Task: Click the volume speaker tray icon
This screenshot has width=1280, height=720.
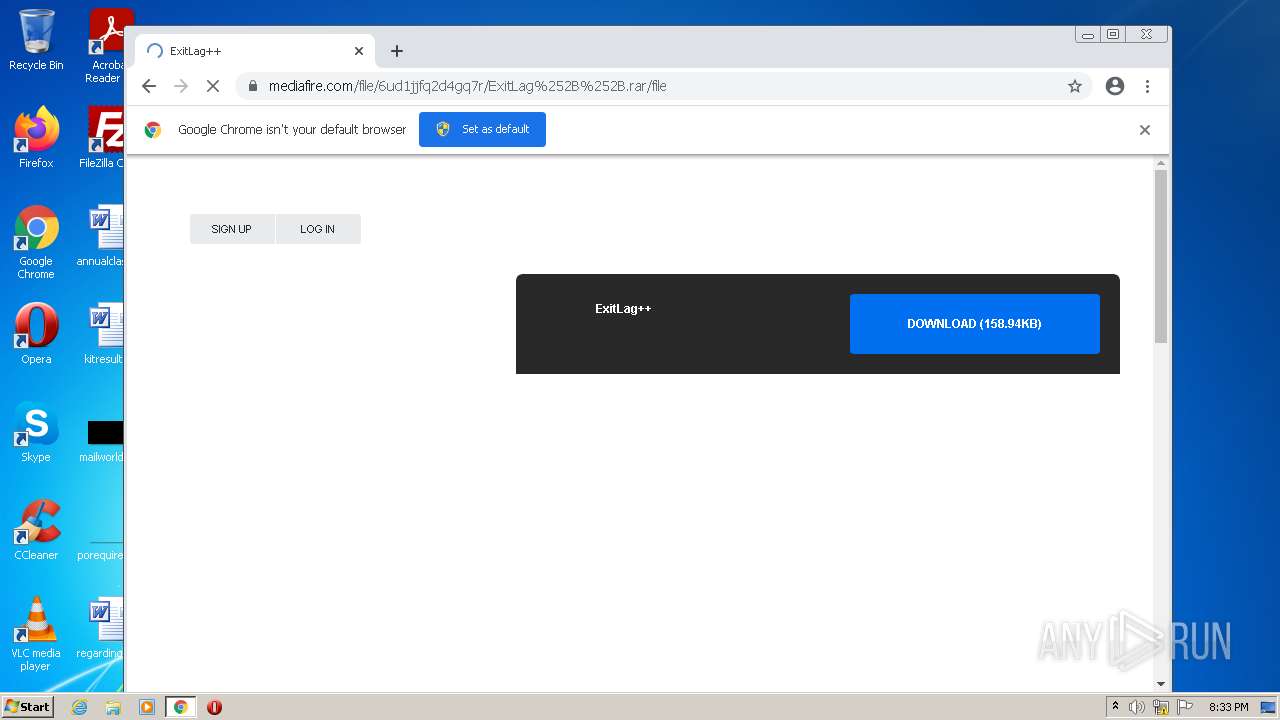Action: tap(1137, 707)
